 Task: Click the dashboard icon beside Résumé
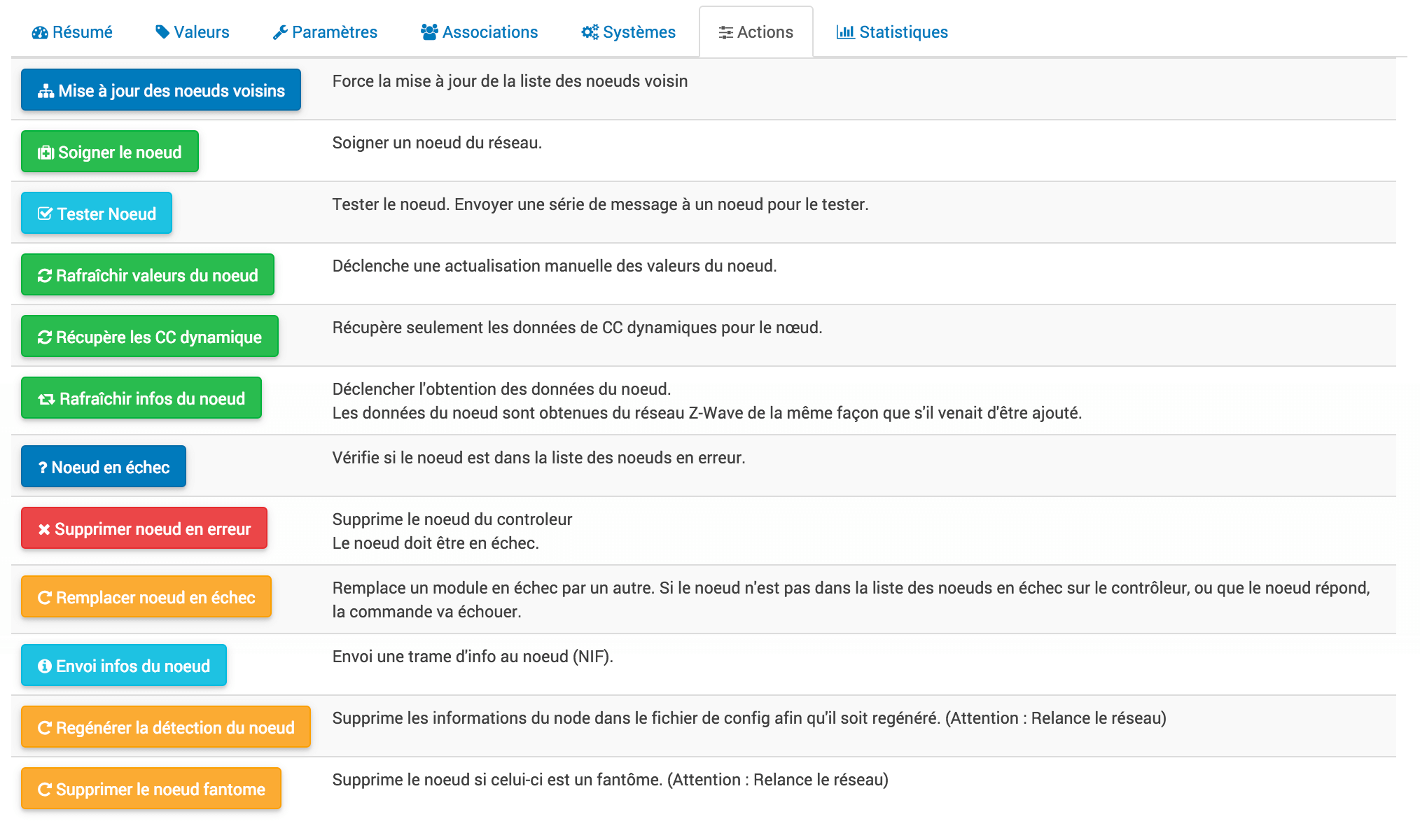(40, 32)
